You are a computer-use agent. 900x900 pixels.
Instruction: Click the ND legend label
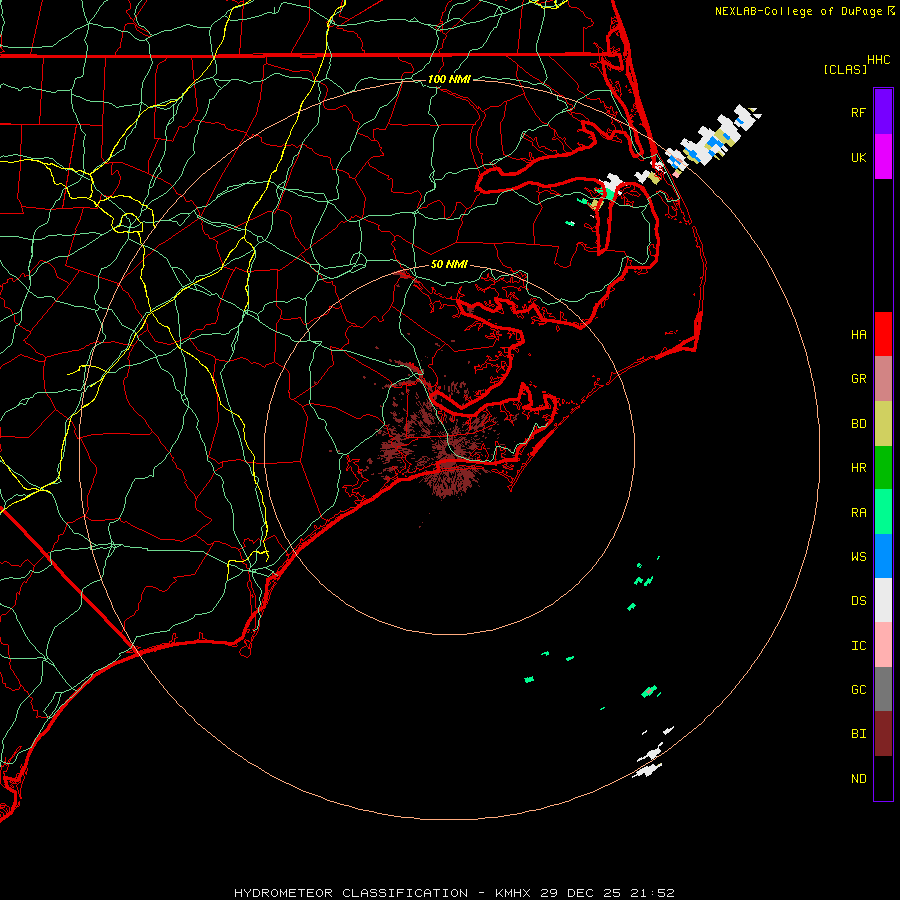point(858,779)
